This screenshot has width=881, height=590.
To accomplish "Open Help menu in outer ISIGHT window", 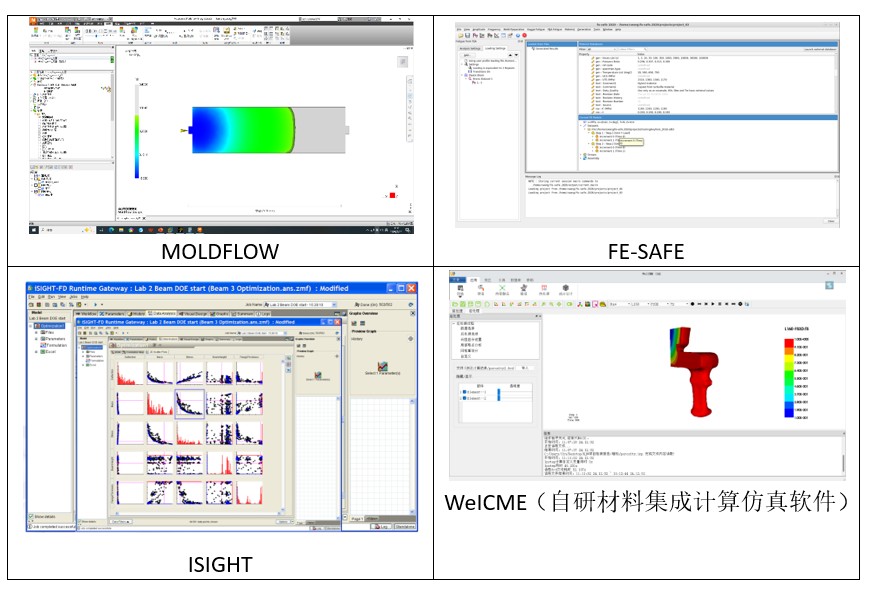I will tap(84, 297).
